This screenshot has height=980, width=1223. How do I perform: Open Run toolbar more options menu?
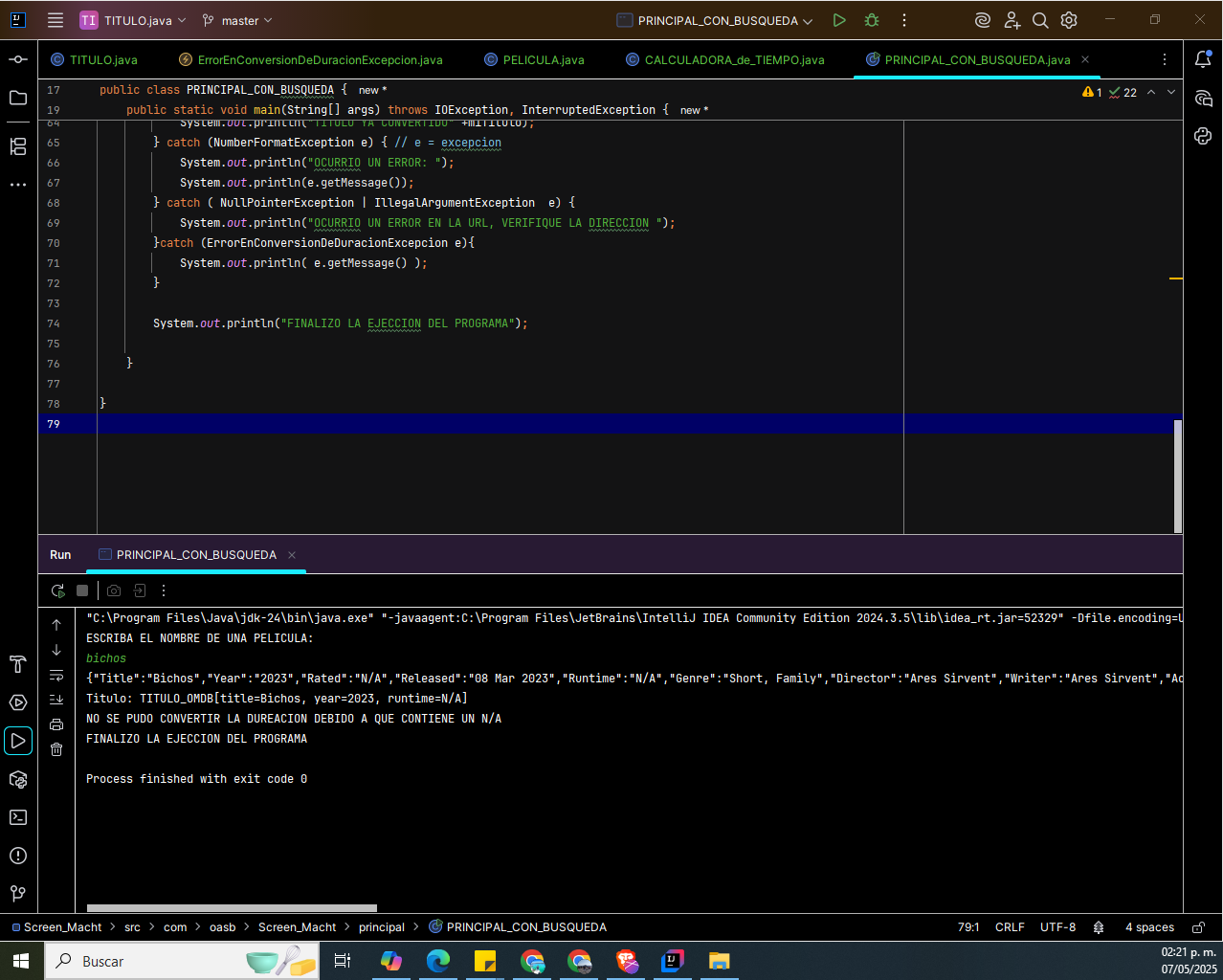click(164, 590)
